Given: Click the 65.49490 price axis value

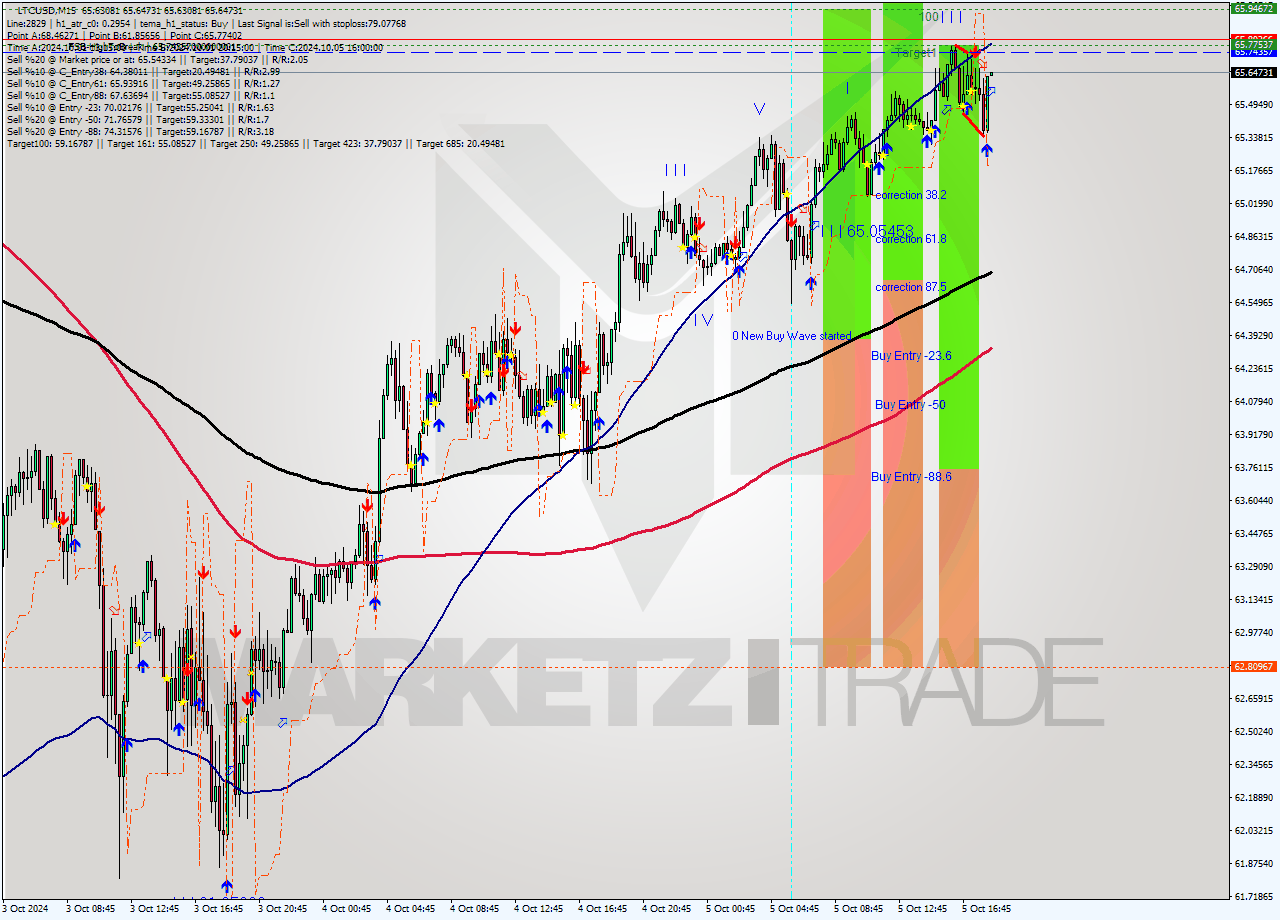Looking at the screenshot, I should click(x=1253, y=105).
